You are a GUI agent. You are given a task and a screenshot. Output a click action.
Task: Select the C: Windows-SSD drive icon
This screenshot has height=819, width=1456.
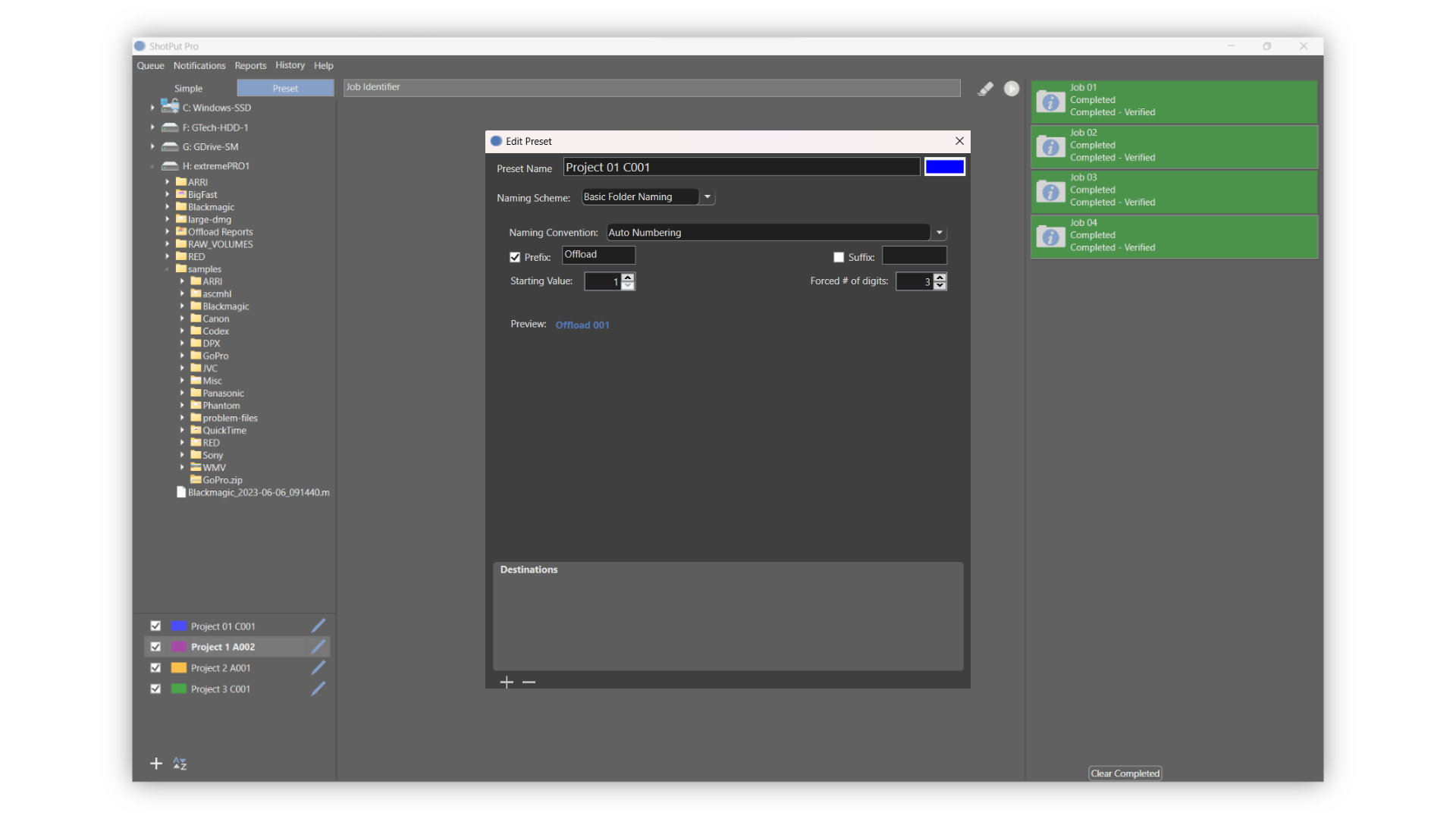[x=170, y=107]
